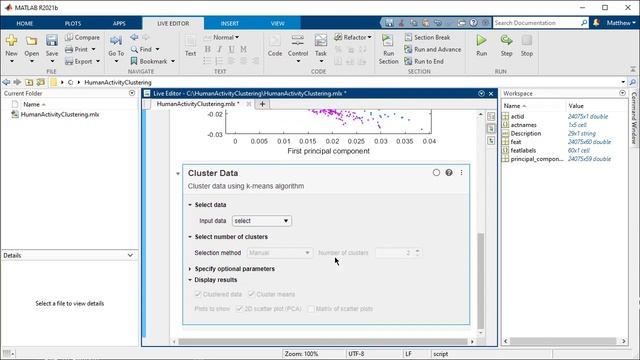Click Section Break button

point(427,37)
